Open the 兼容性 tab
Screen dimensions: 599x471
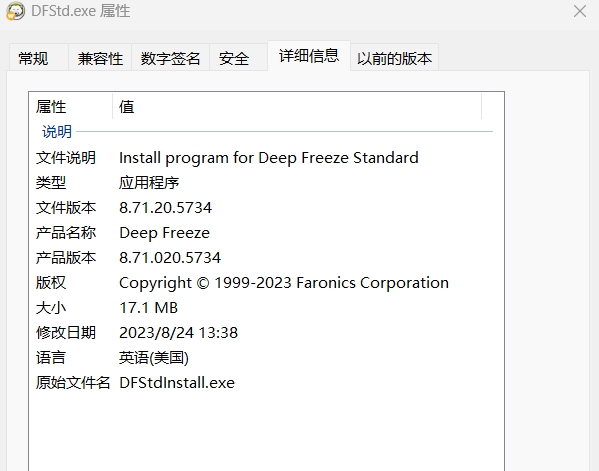pos(100,58)
